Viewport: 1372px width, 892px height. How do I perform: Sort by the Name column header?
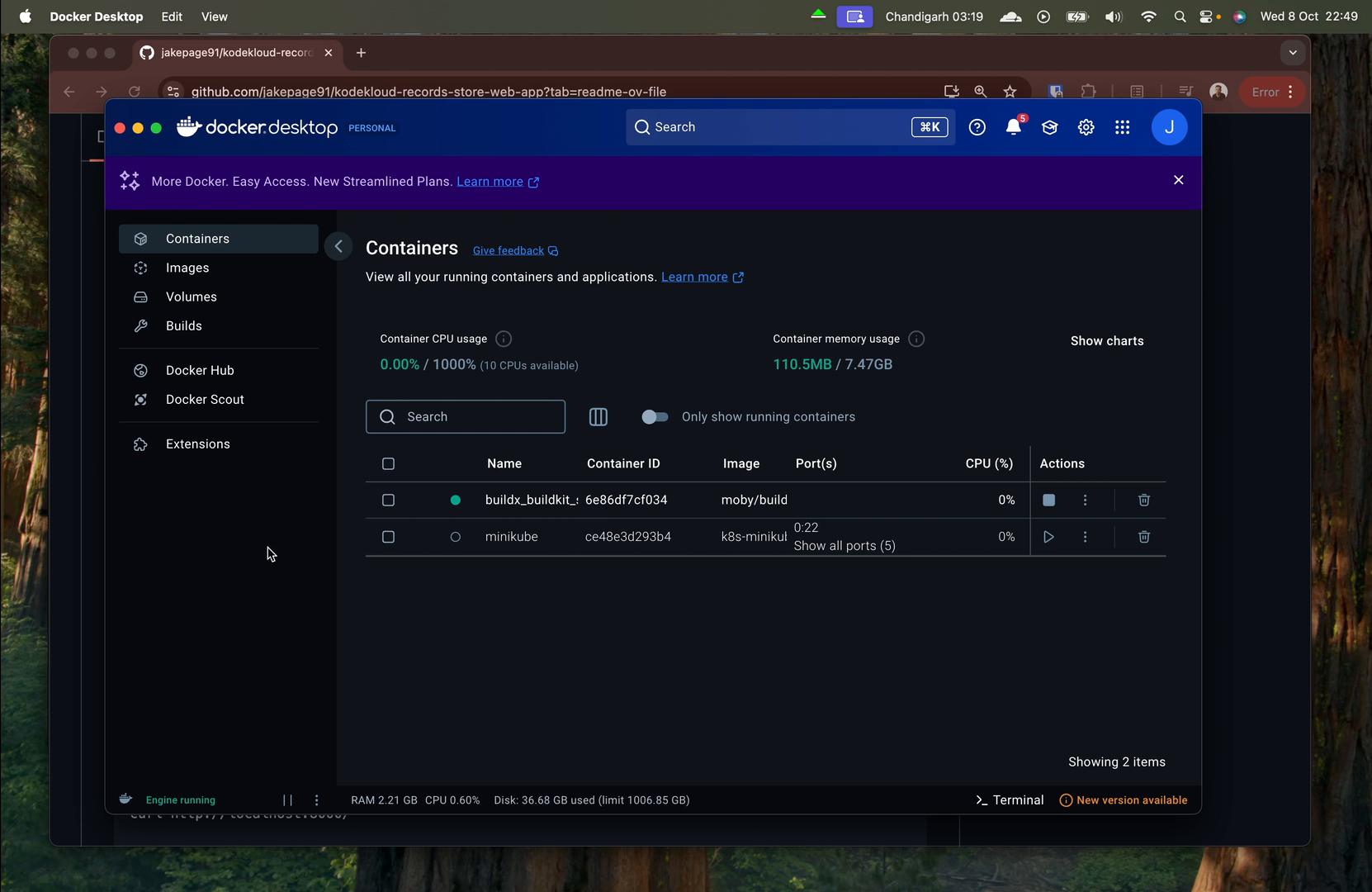(504, 463)
